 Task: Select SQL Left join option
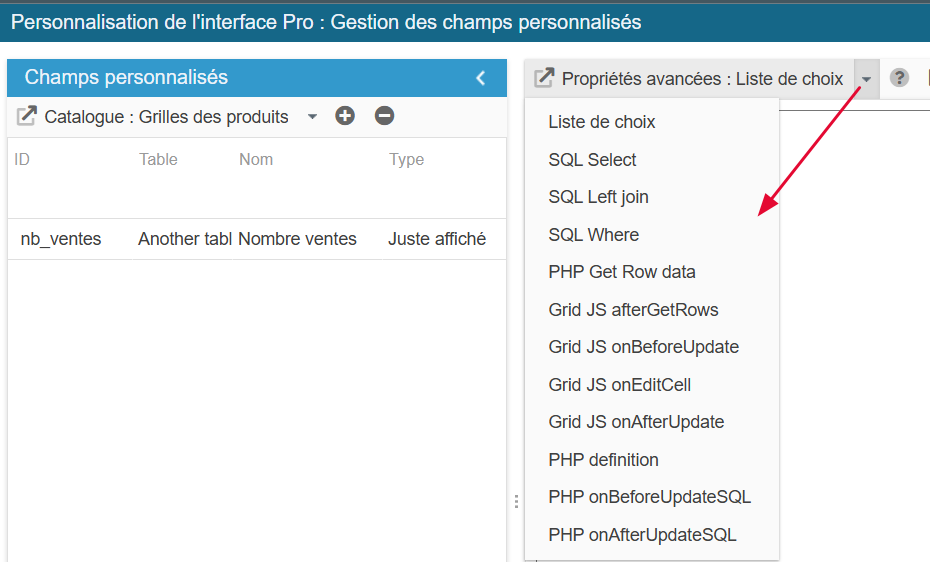(x=598, y=197)
